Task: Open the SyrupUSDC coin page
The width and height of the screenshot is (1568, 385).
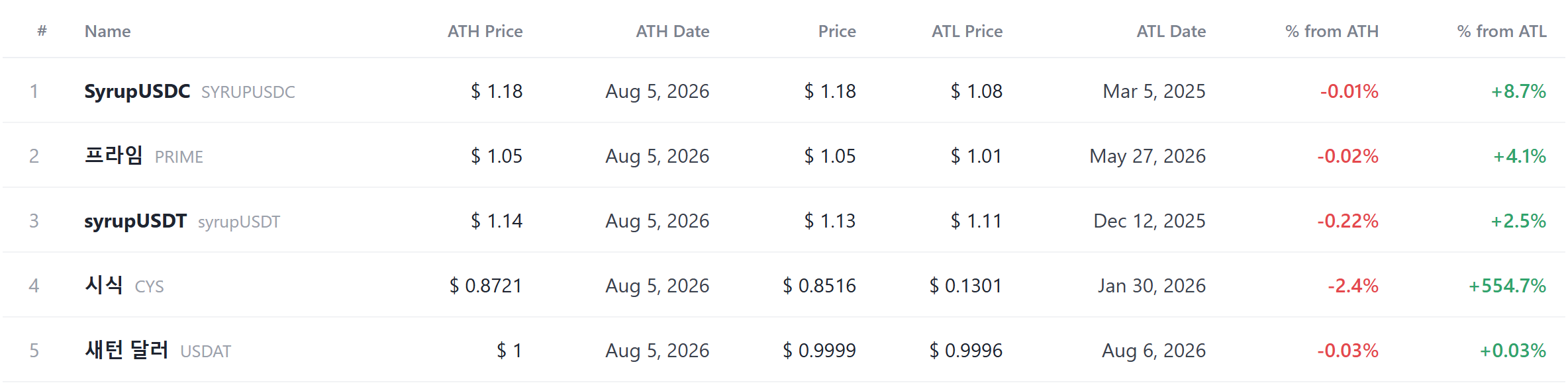Action: 137,91
